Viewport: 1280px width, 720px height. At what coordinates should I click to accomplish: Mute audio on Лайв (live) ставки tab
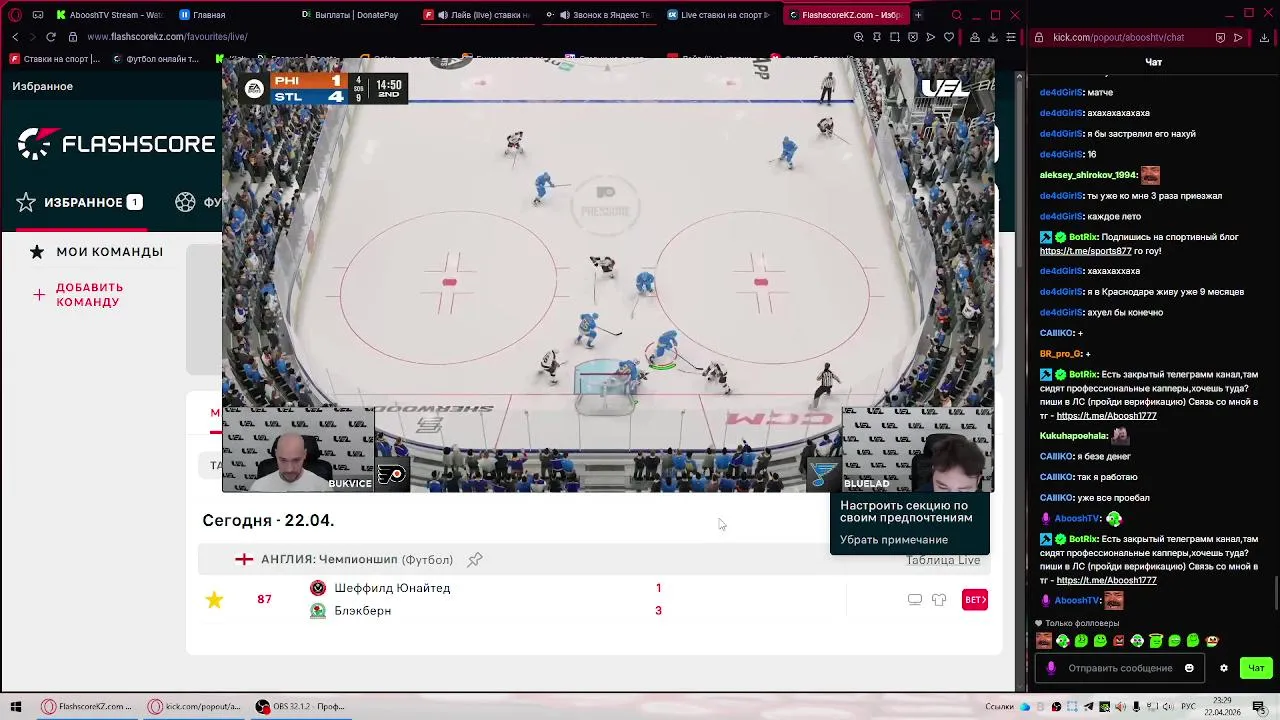(x=441, y=15)
